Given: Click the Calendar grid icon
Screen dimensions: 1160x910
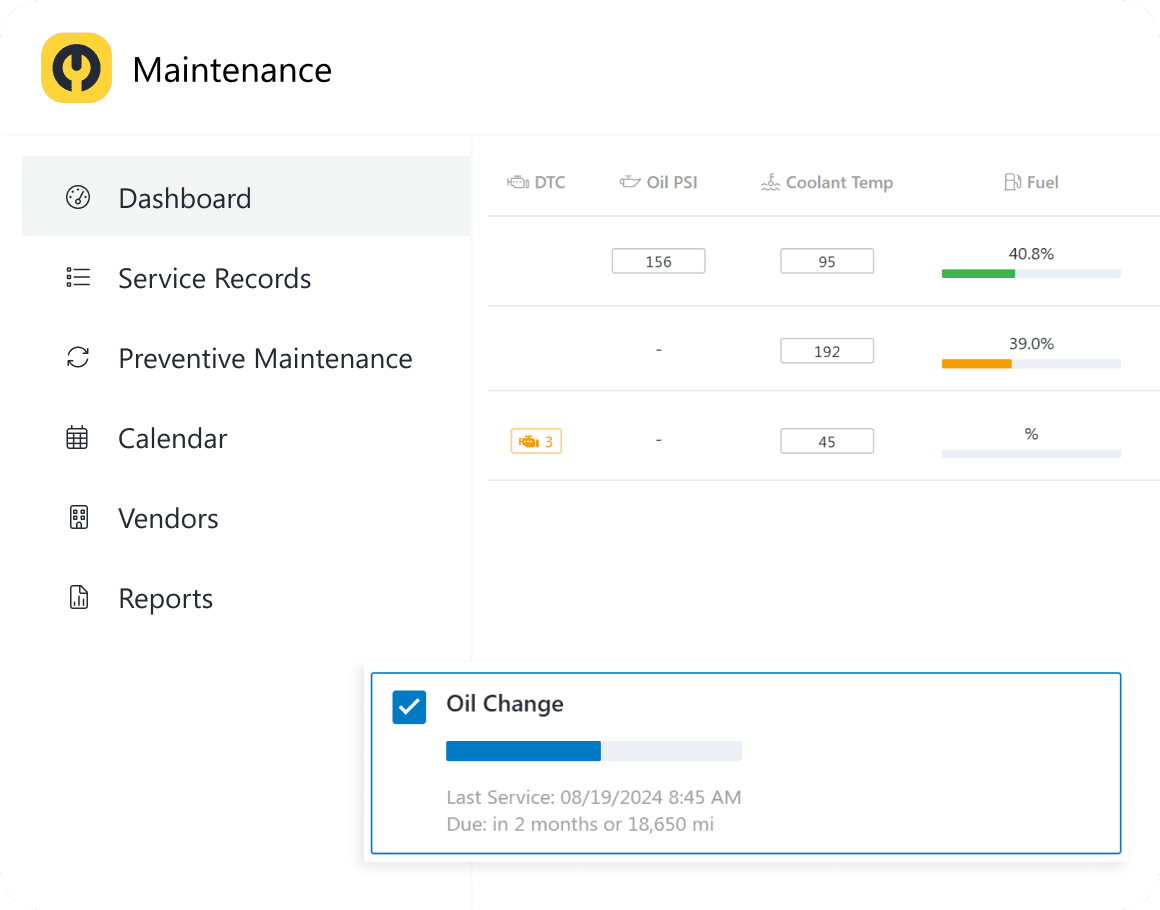Looking at the screenshot, I should pos(78,437).
